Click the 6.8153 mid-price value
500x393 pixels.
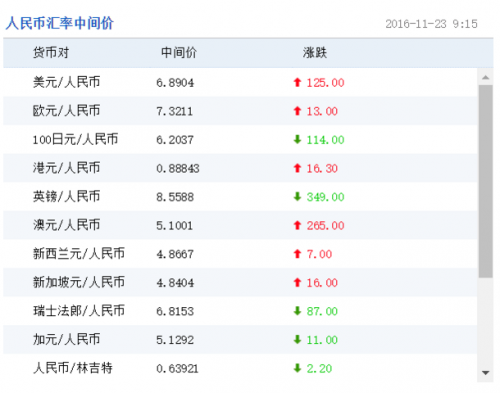tap(175, 312)
